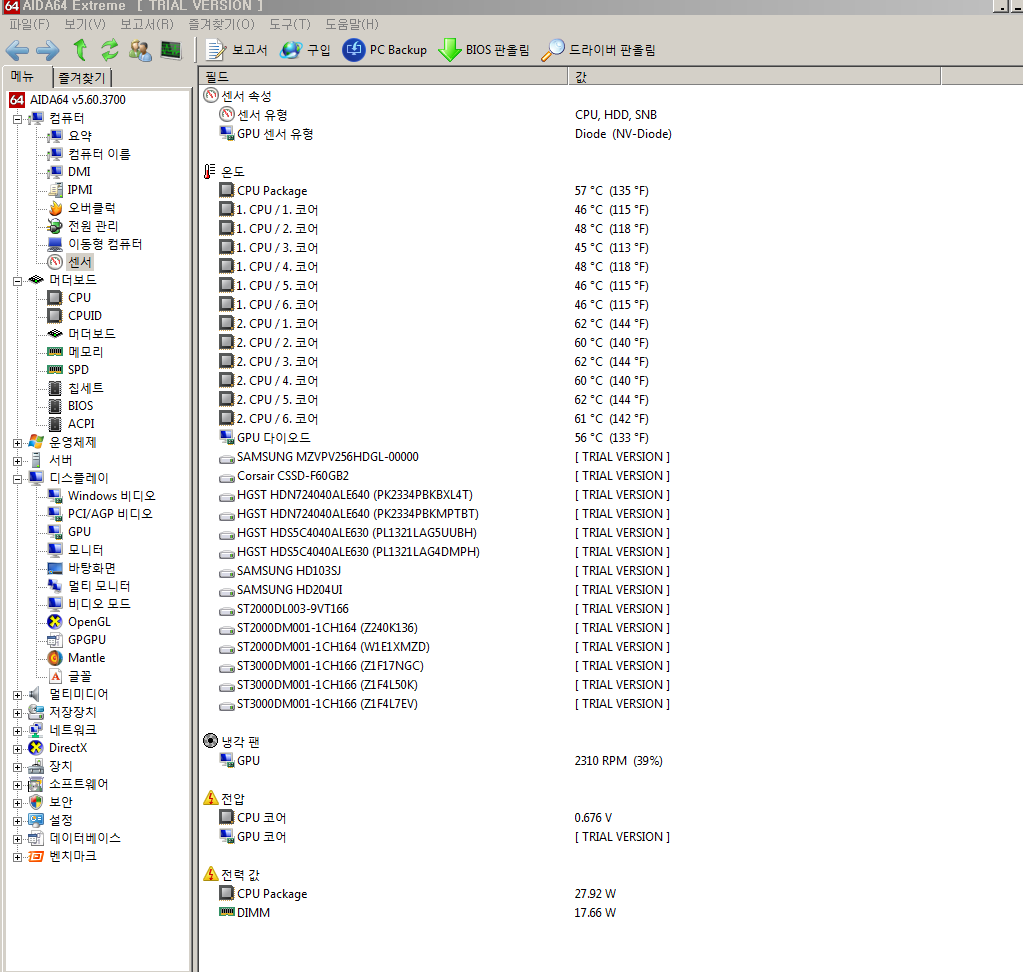Switch to the 즐겨찾기 tab
Image resolution: width=1023 pixels, height=972 pixels.
[82, 78]
